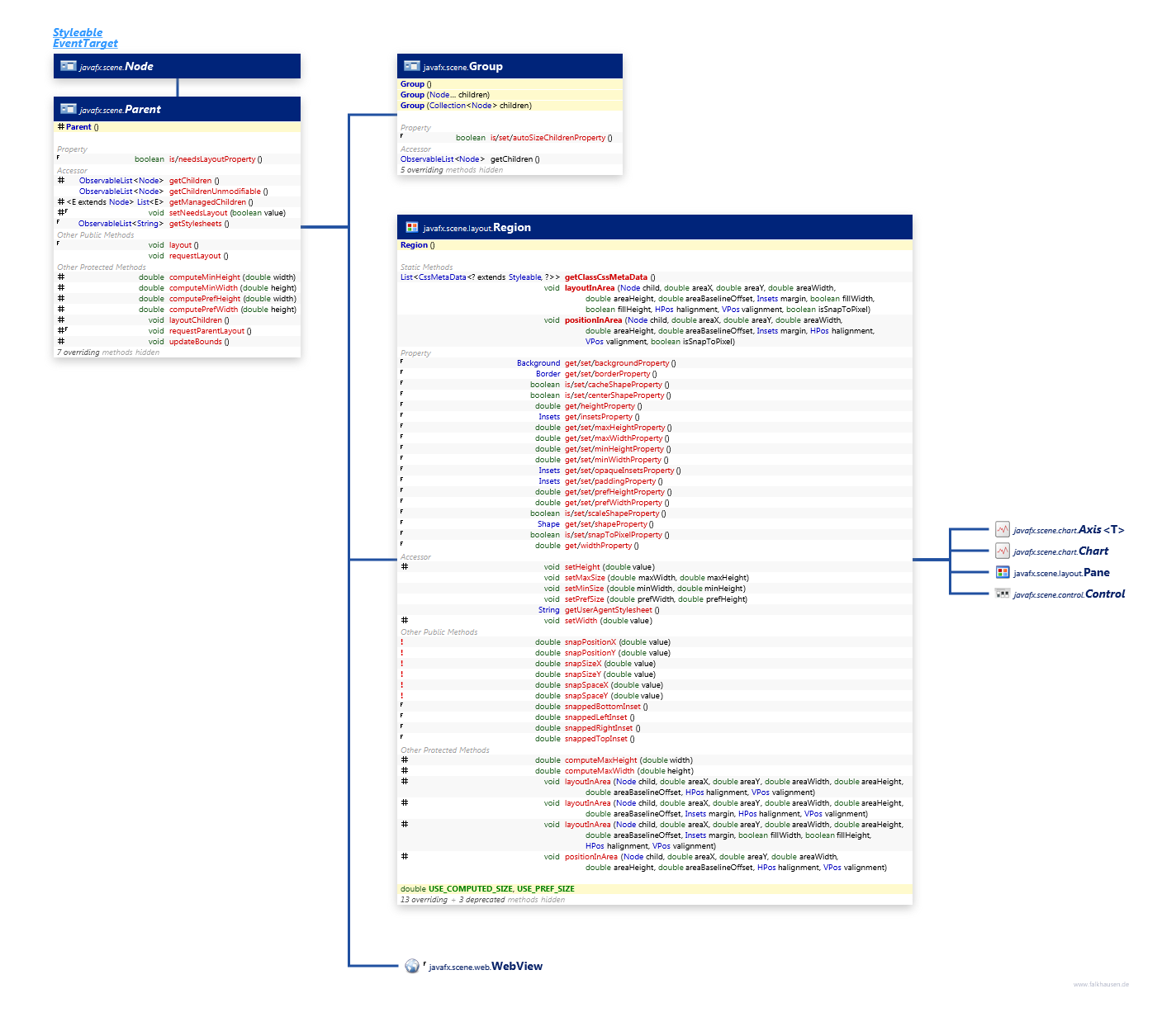This screenshot has height=1022, width=1176.
Task: Click the WebView globe icon
Action: tap(412, 966)
